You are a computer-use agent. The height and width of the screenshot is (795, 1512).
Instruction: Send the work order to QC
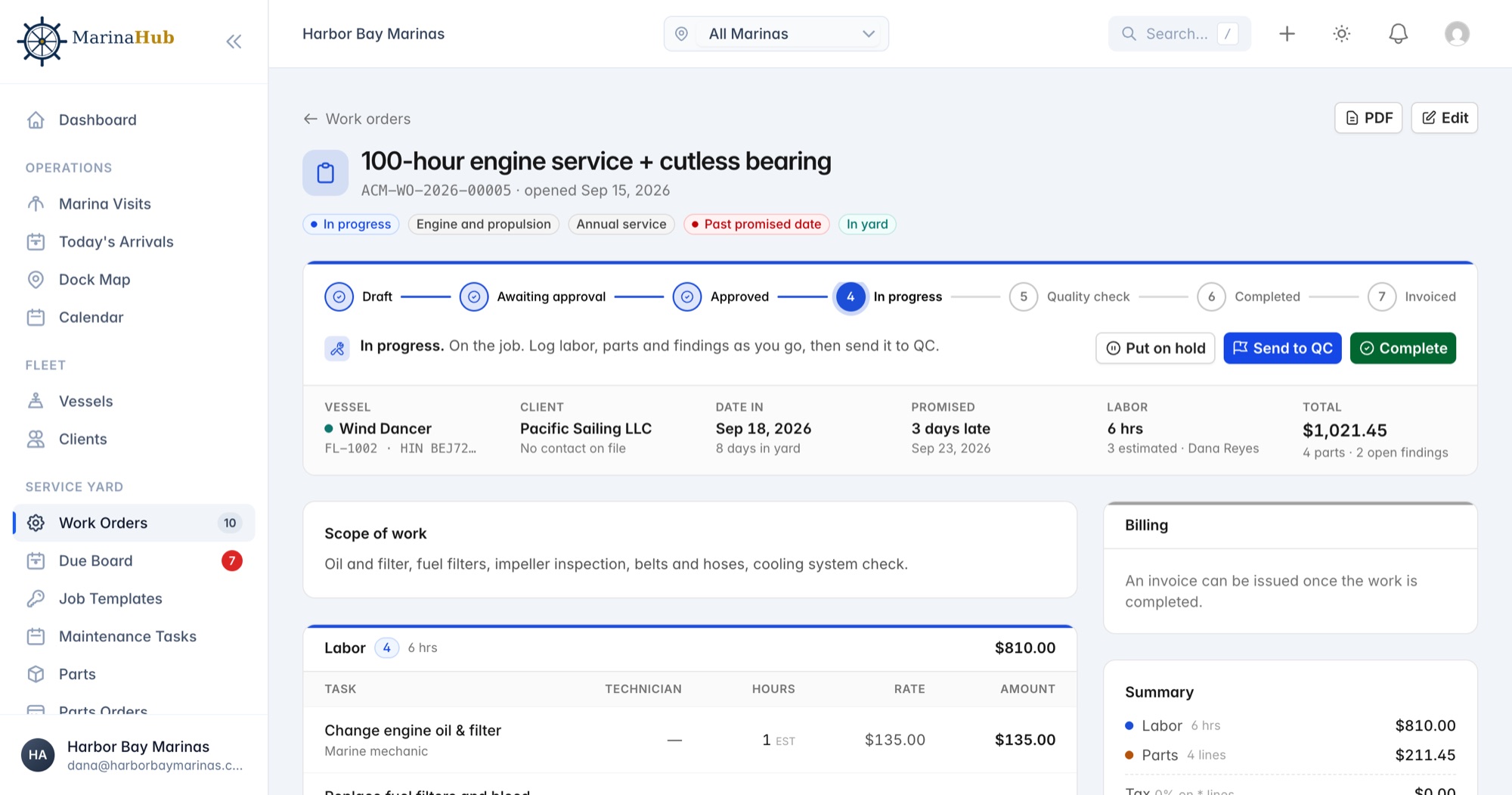1282,348
